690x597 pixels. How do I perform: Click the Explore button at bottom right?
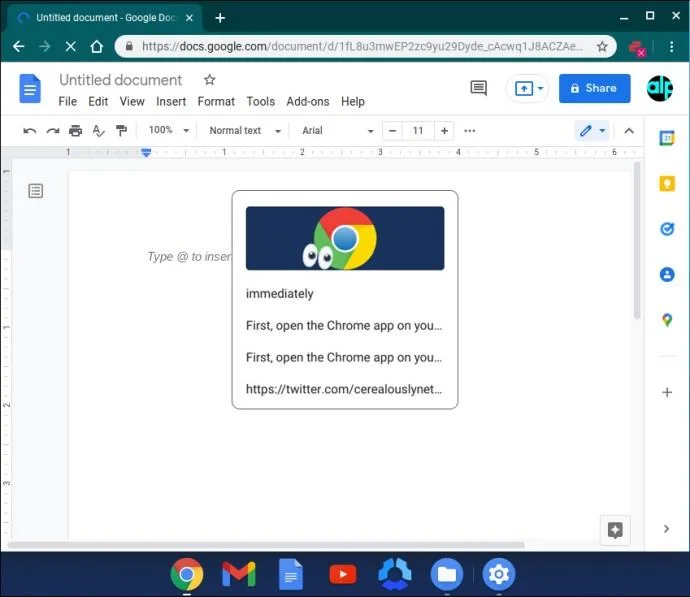(615, 530)
